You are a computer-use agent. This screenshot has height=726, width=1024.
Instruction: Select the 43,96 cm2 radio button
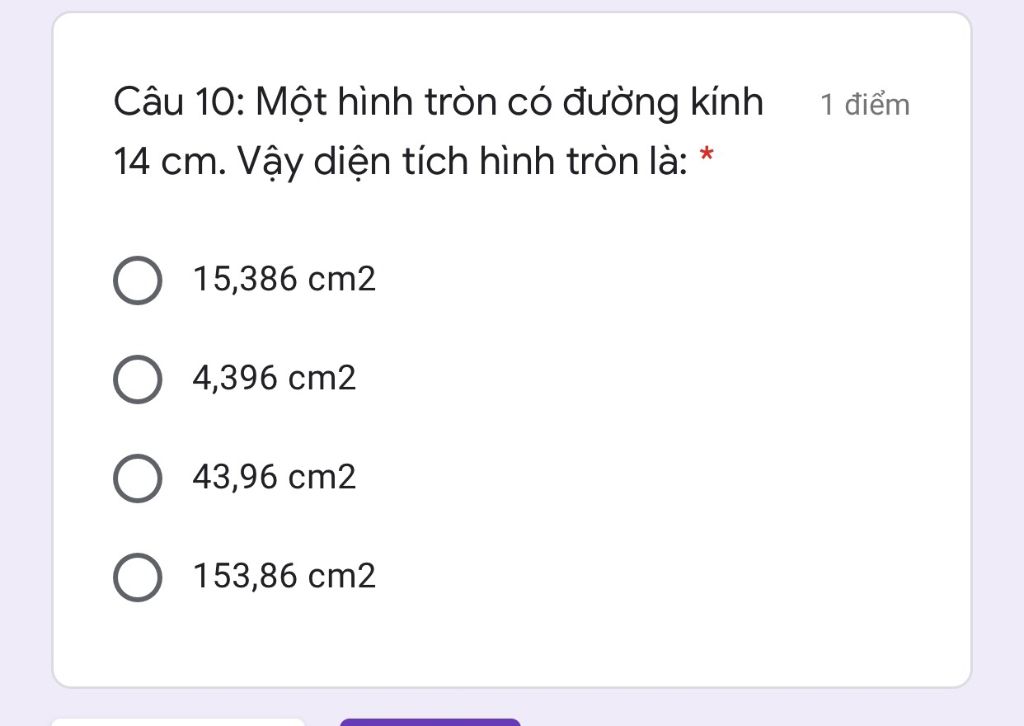coord(138,479)
